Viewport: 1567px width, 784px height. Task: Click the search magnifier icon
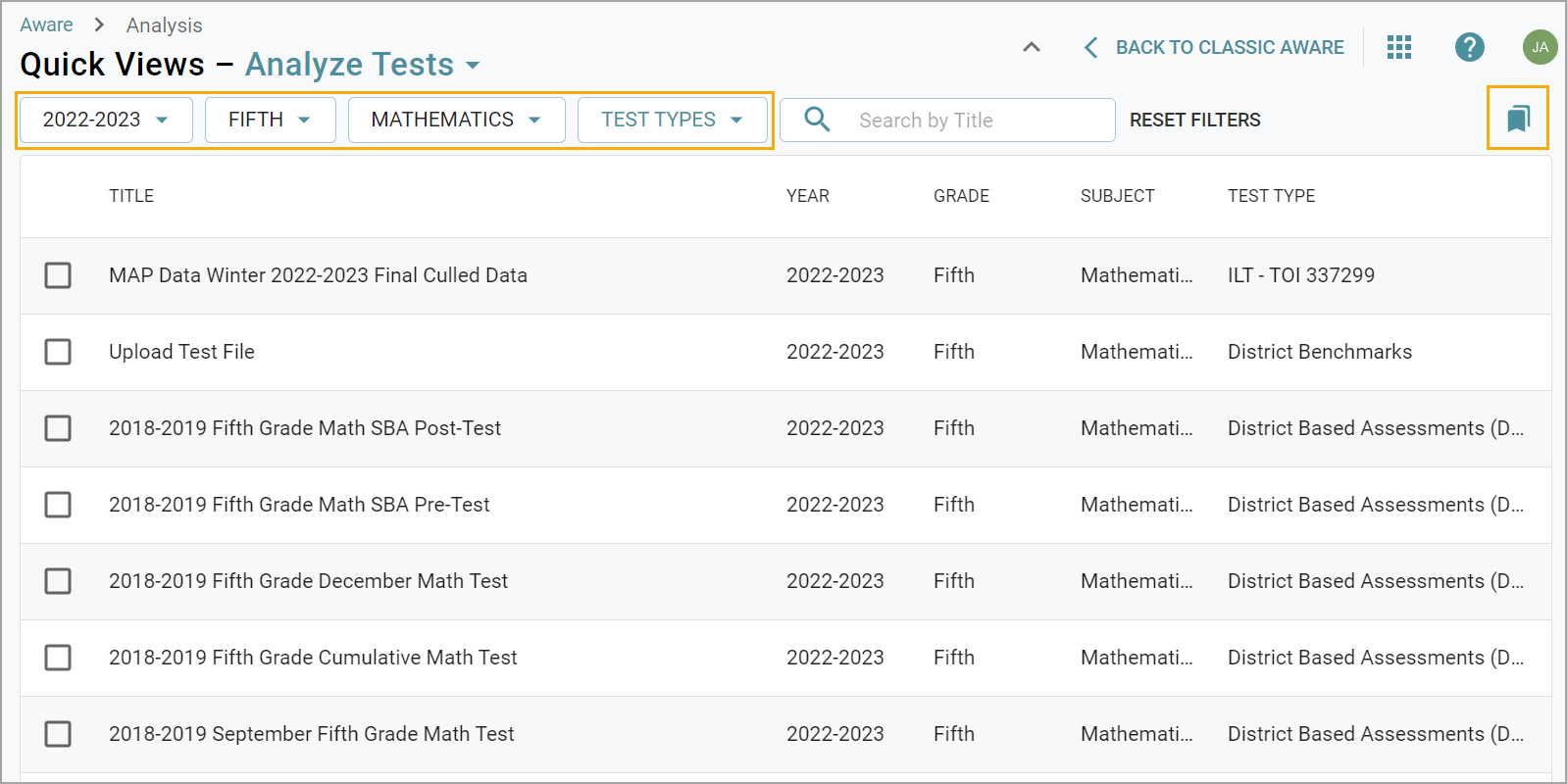(817, 120)
